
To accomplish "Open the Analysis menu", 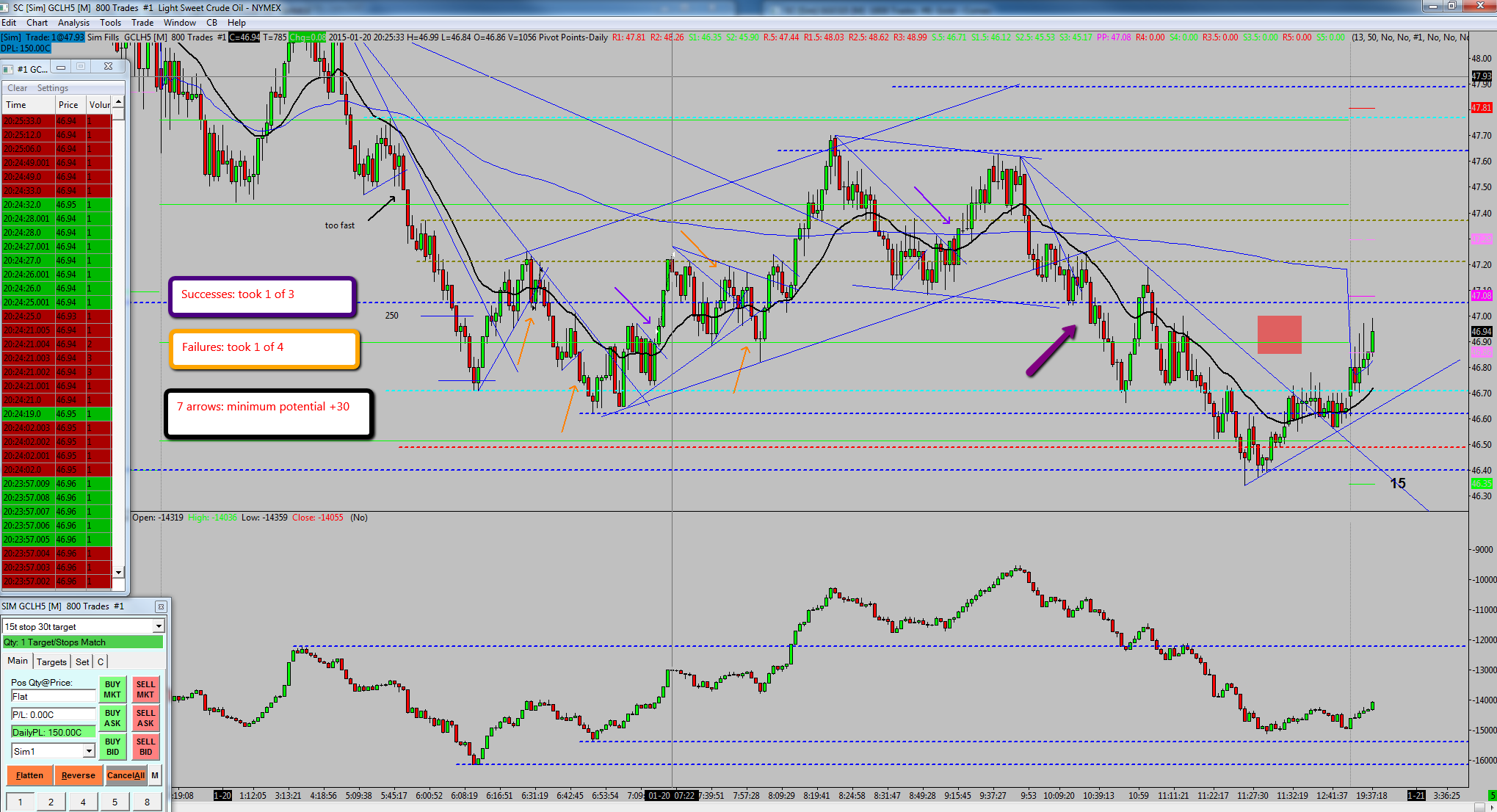I will pos(73,23).
